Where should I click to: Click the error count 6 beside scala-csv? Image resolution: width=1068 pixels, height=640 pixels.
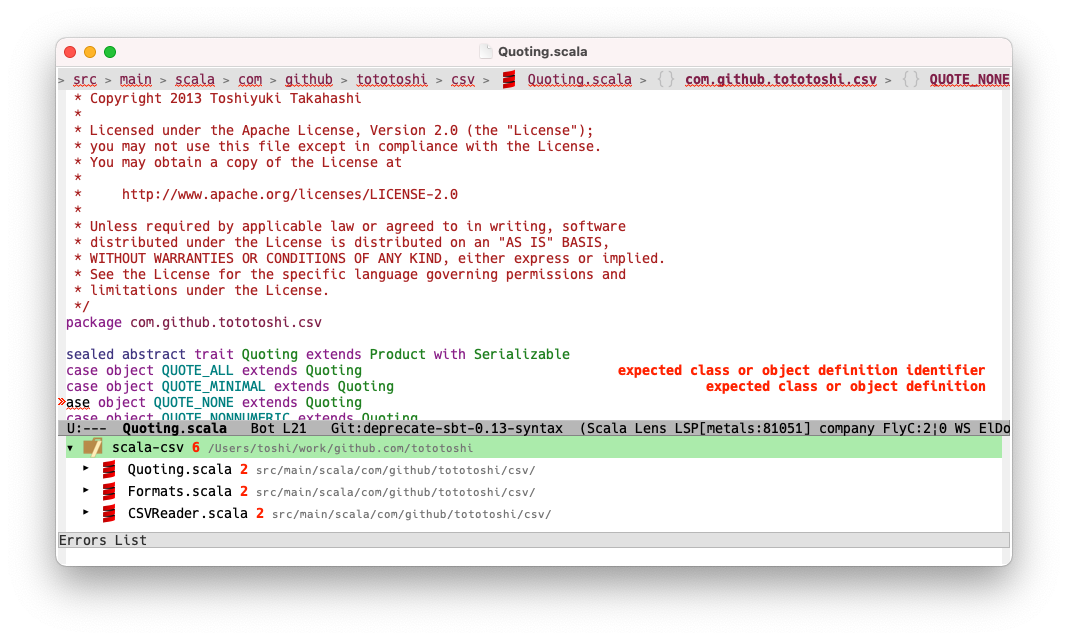(196, 447)
